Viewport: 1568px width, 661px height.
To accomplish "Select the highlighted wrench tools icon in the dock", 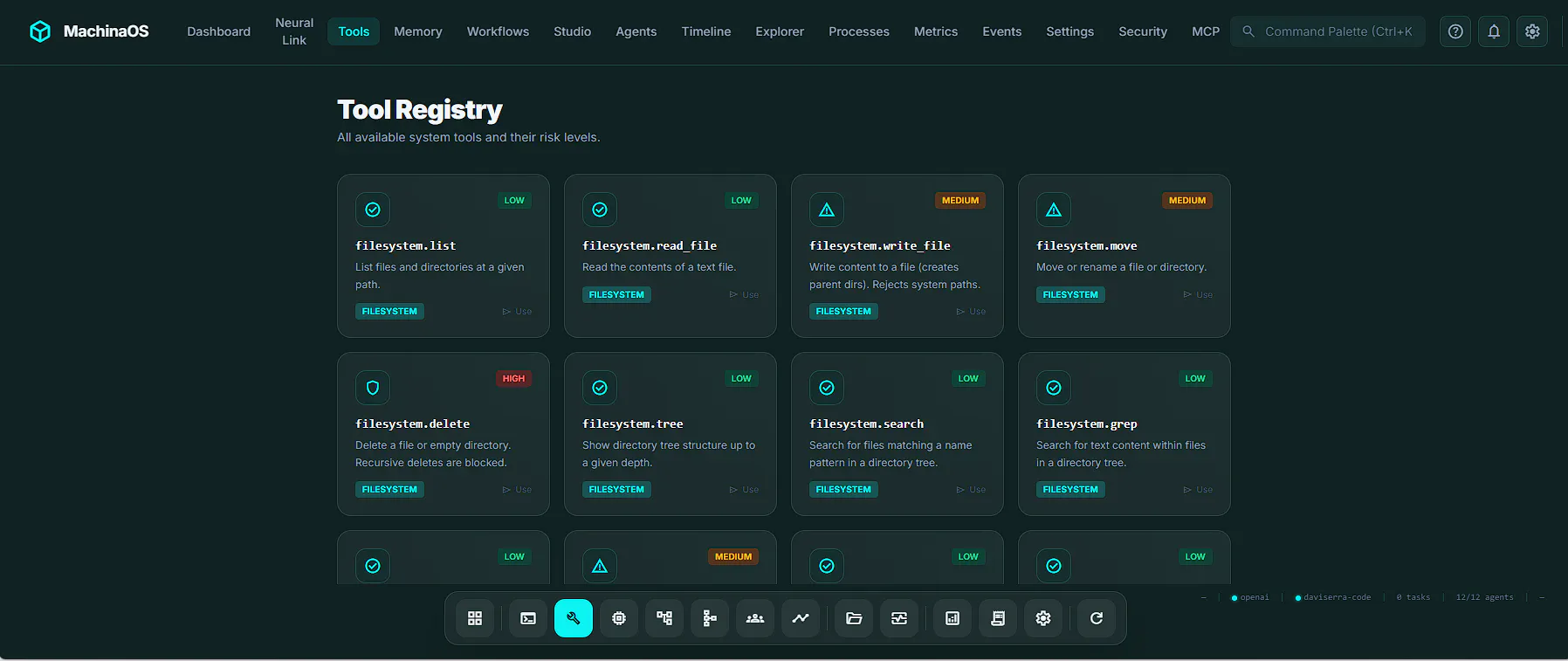I will 574,618.
